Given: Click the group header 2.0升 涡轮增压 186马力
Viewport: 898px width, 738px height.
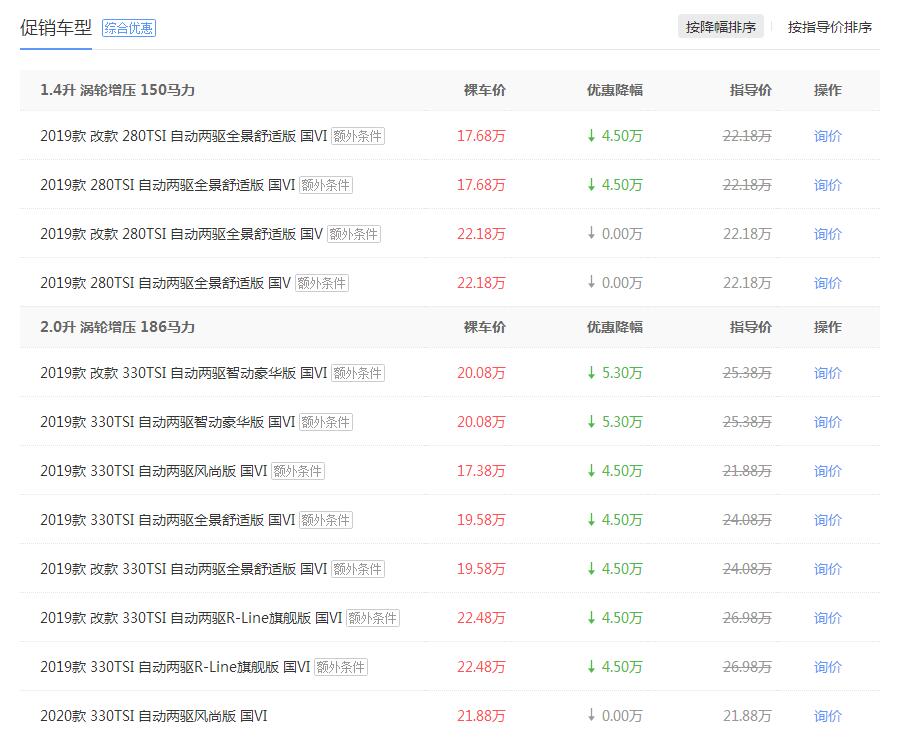Looking at the screenshot, I should click(x=117, y=327).
